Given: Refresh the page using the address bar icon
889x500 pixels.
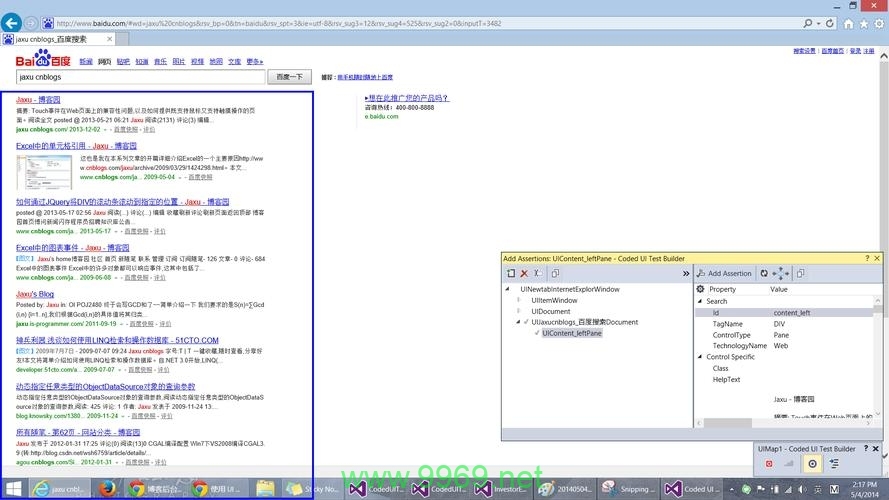Looking at the screenshot, I should pos(830,23).
